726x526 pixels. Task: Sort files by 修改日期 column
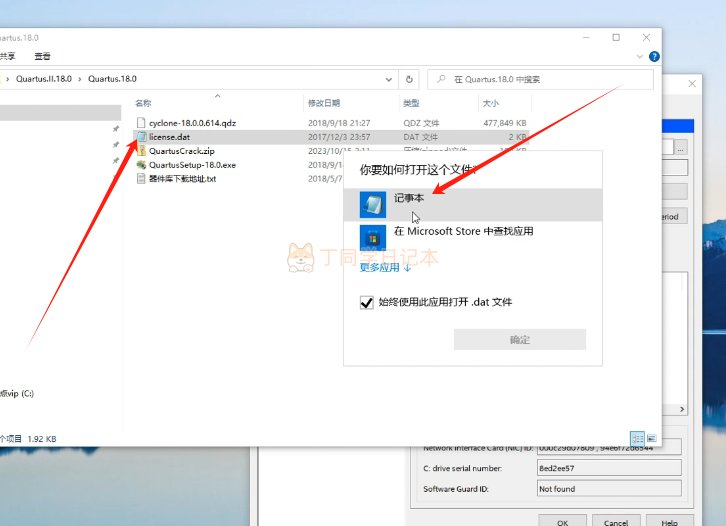pyautogui.click(x=324, y=103)
